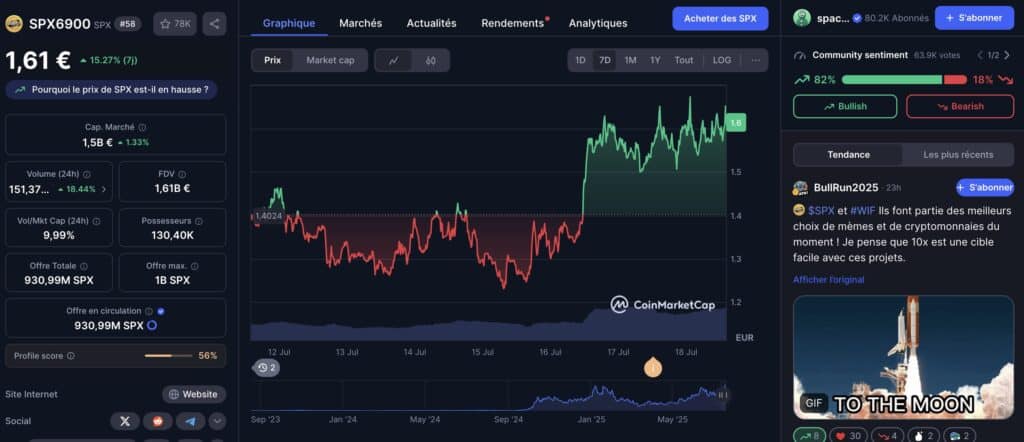1024x442 pixels.
Task: Select the candlestick chart type icon
Action: tap(430, 61)
